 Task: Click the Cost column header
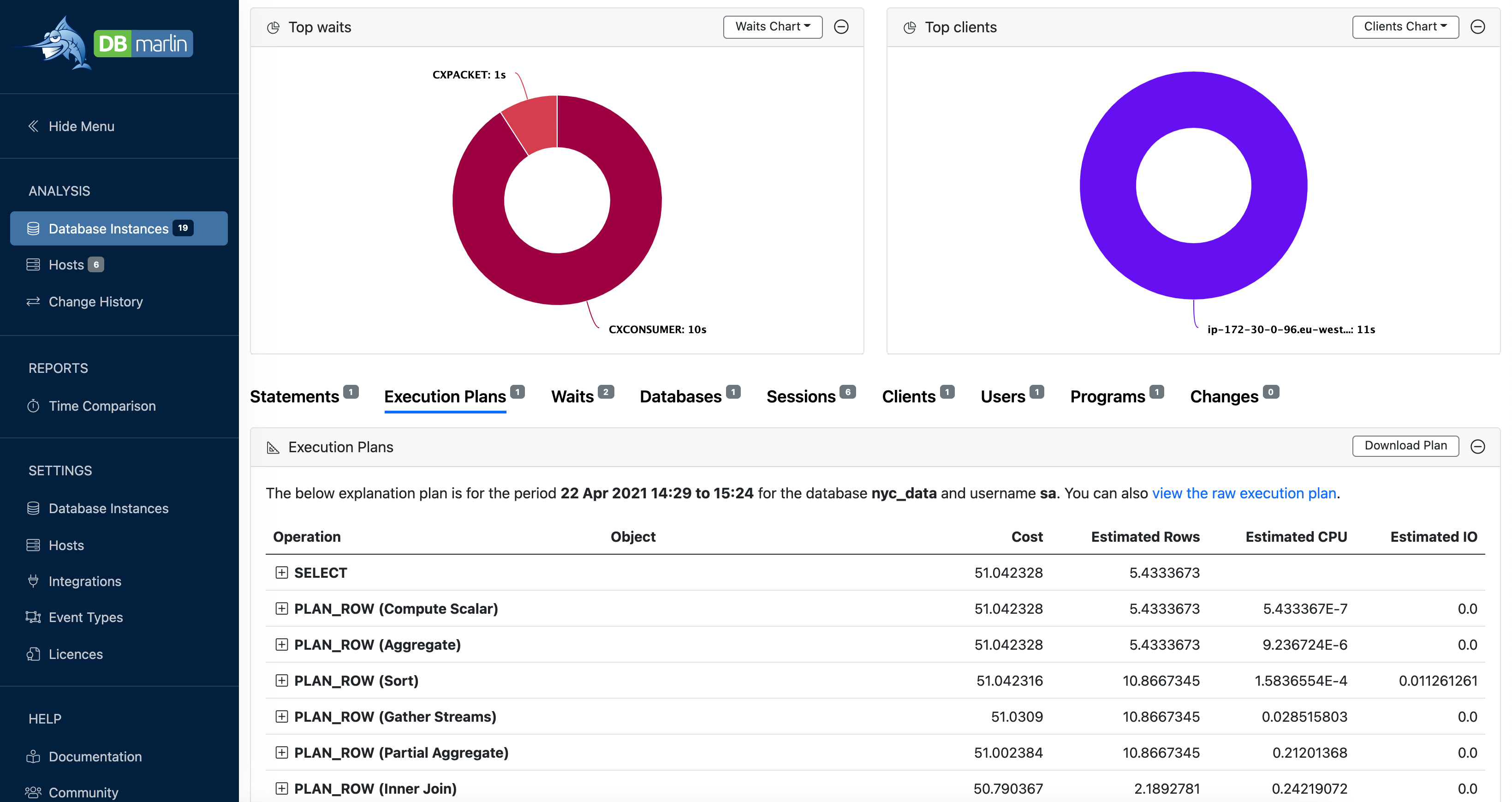tap(1027, 537)
